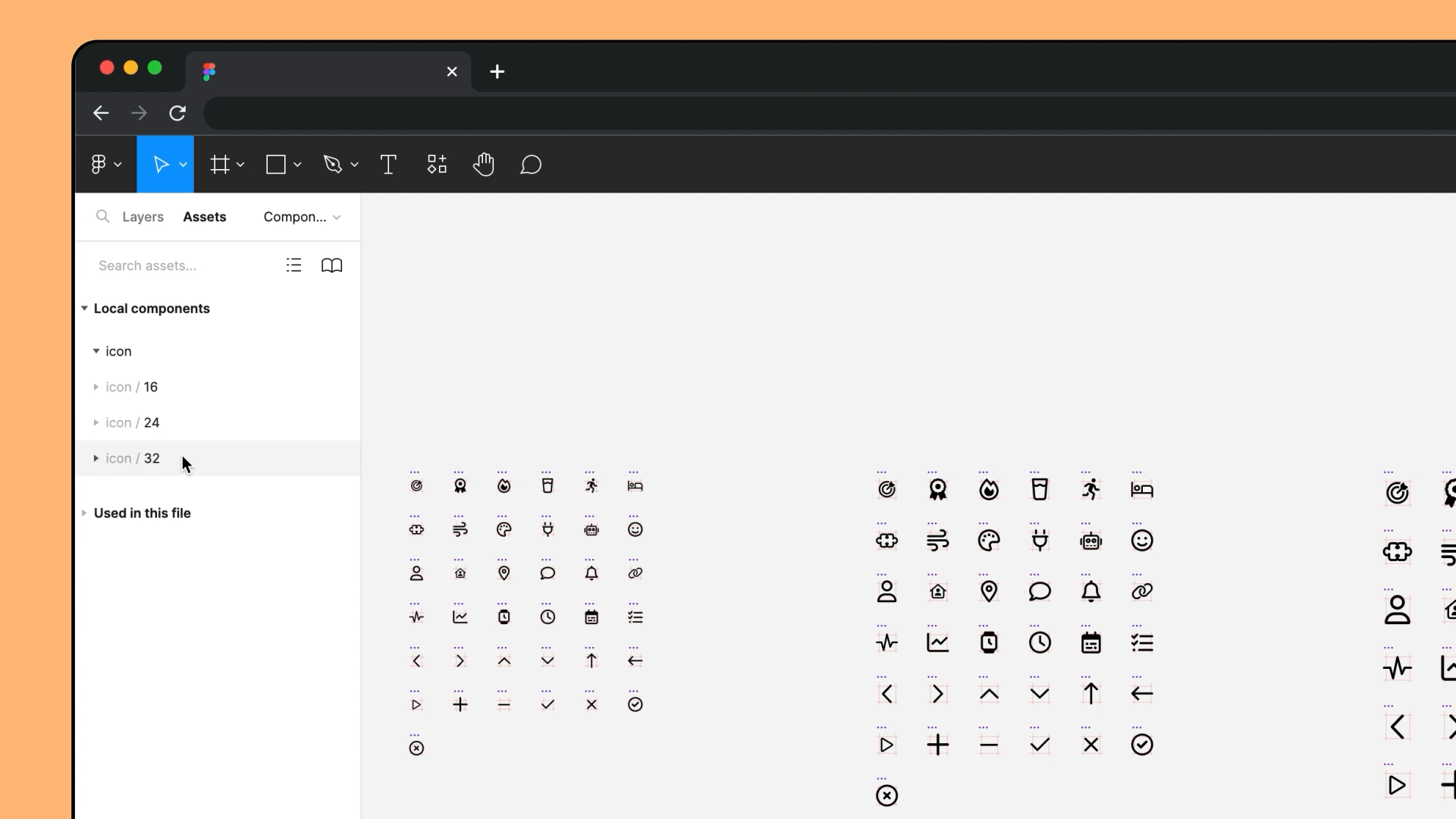Select the medium map pin icon
Screen dimensions: 1456x819
[x=989, y=591]
